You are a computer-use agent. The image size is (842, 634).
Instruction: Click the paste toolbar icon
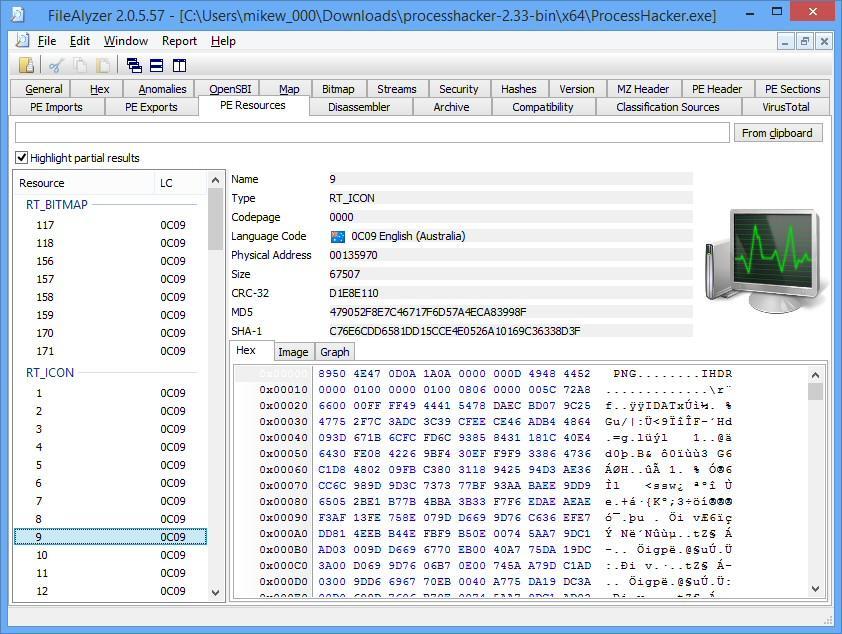103,65
